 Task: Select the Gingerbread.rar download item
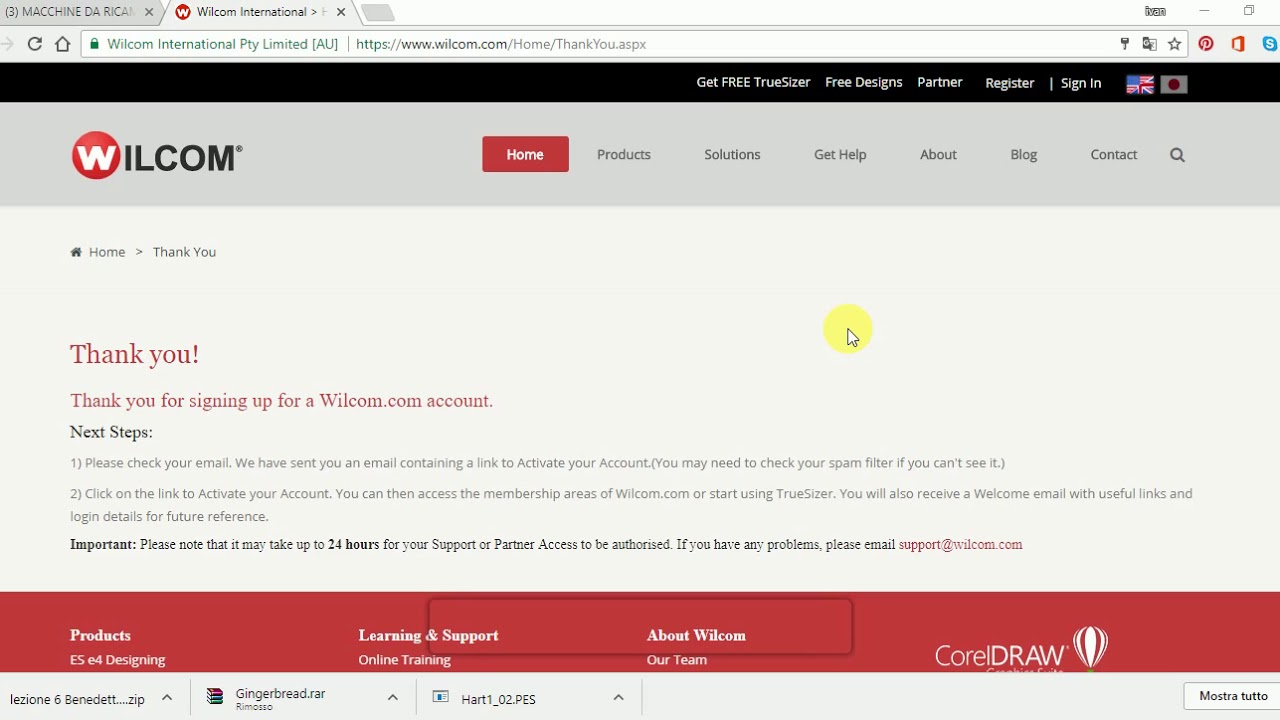(x=281, y=698)
